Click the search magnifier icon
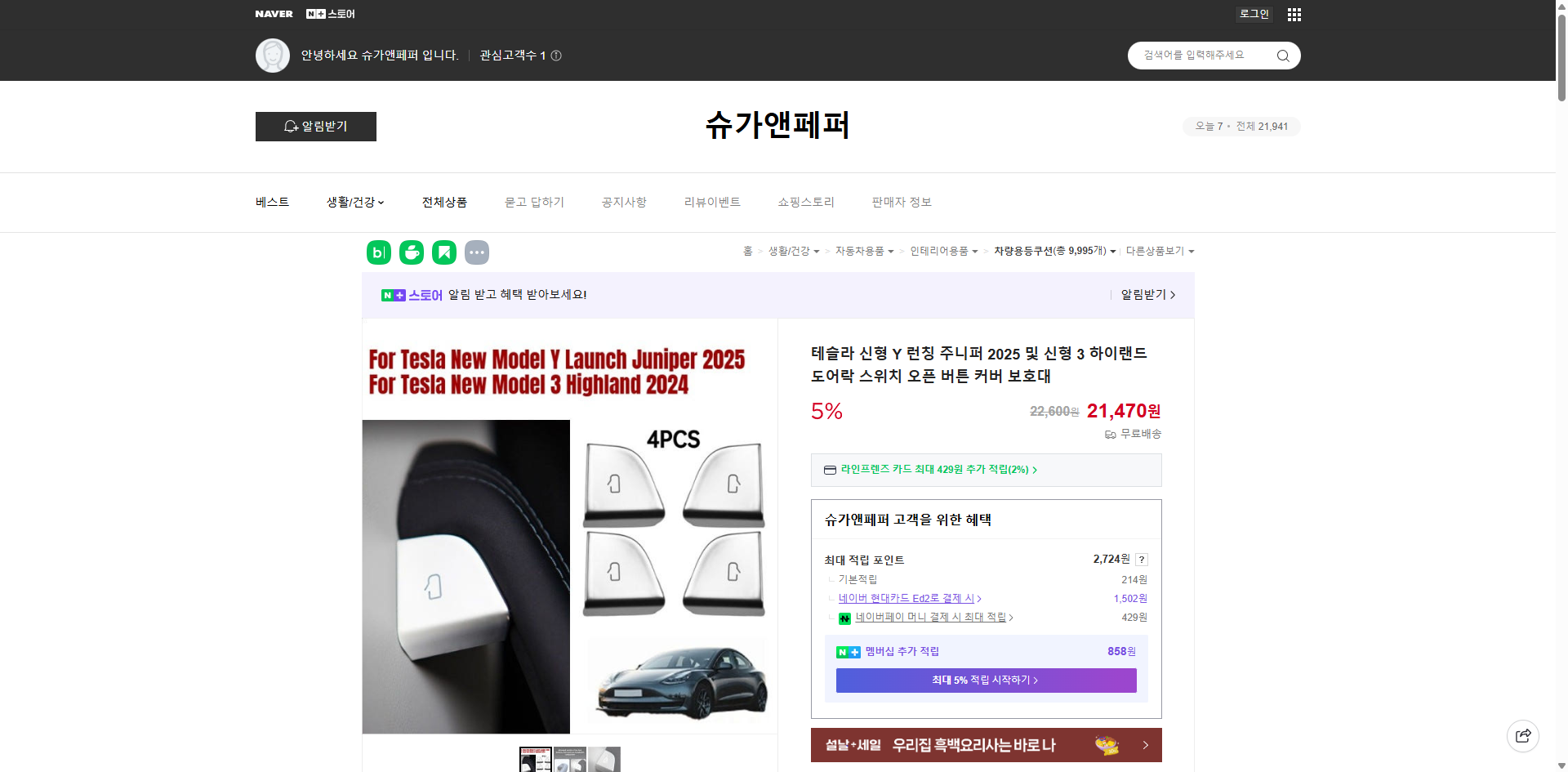This screenshot has width=1568, height=772. click(x=1282, y=55)
